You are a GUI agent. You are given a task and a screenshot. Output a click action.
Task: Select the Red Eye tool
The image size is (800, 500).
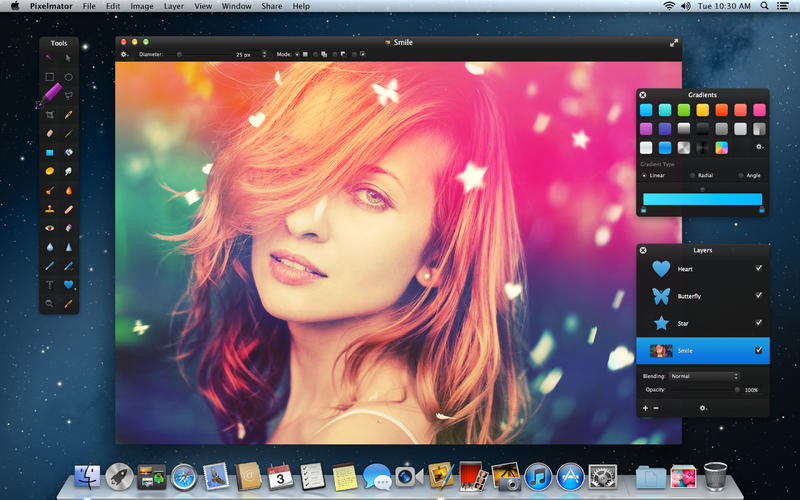click(x=49, y=228)
